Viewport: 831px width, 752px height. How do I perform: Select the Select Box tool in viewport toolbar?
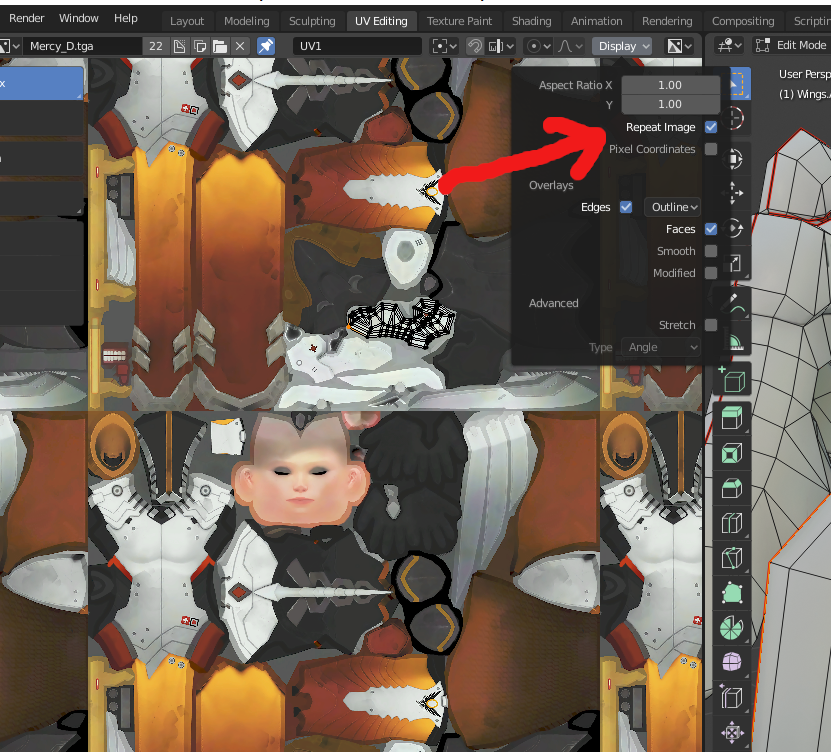click(740, 83)
